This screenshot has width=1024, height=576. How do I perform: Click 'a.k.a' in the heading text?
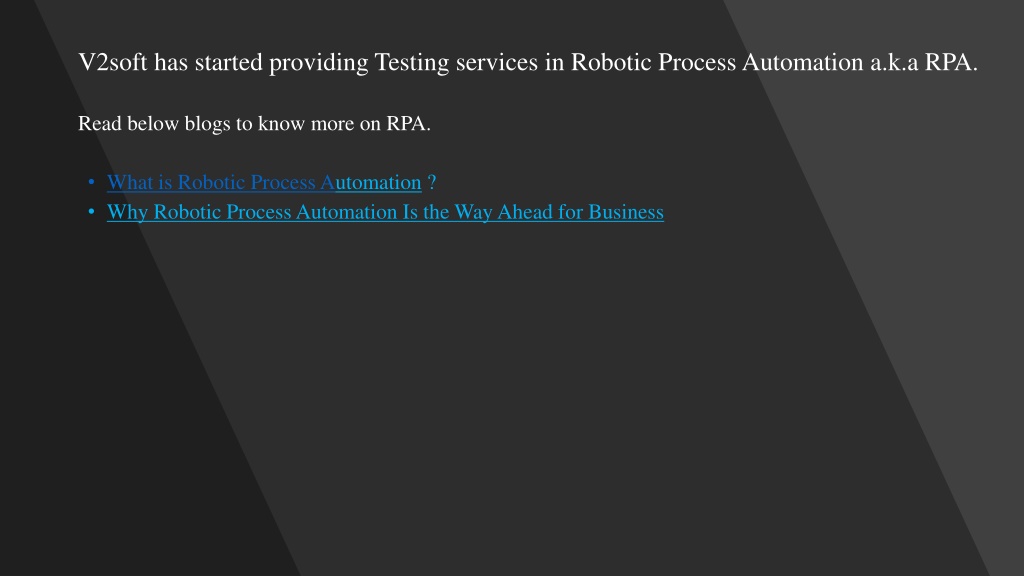click(894, 63)
